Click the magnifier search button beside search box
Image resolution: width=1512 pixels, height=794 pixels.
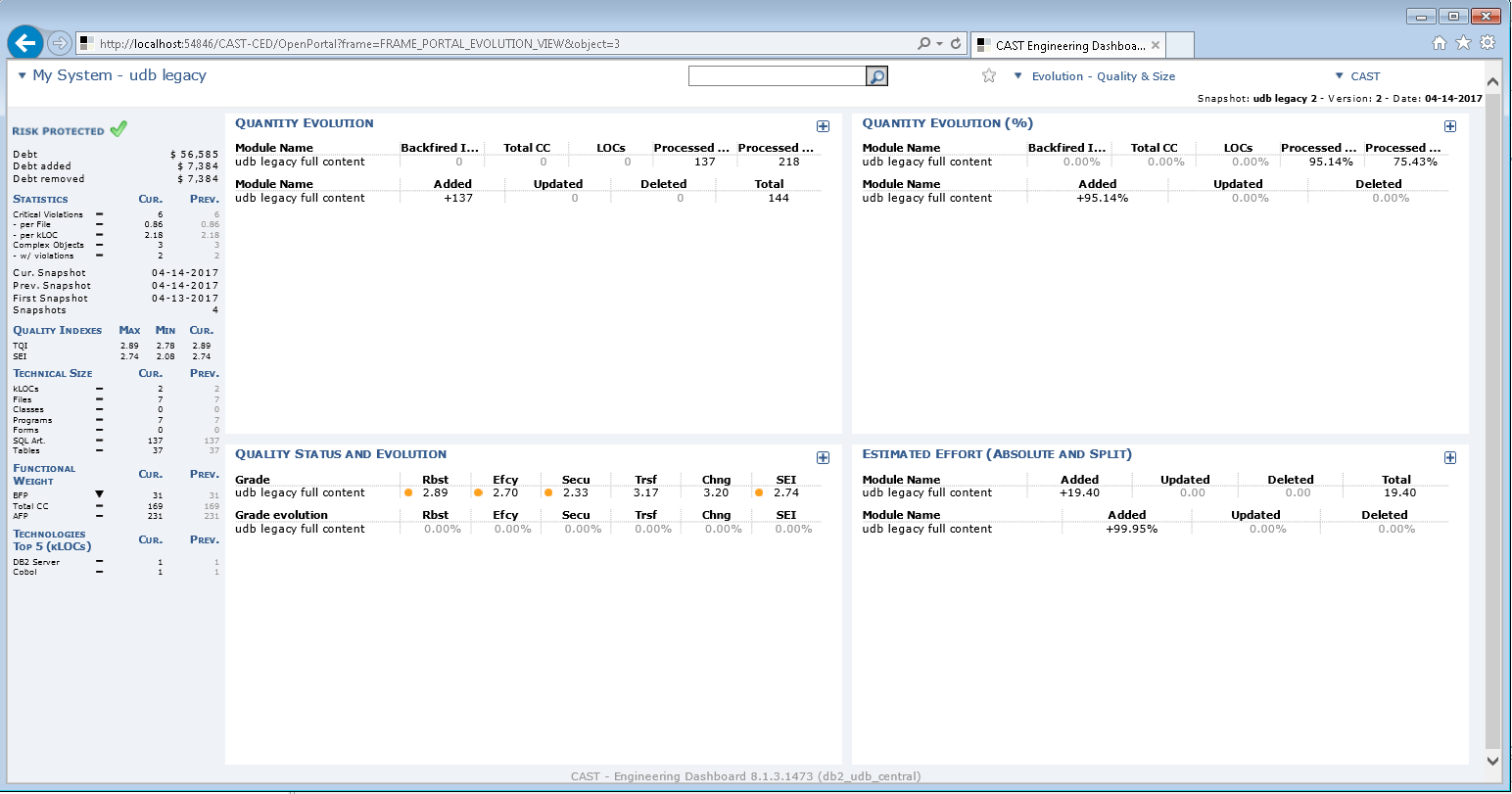[x=876, y=76]
